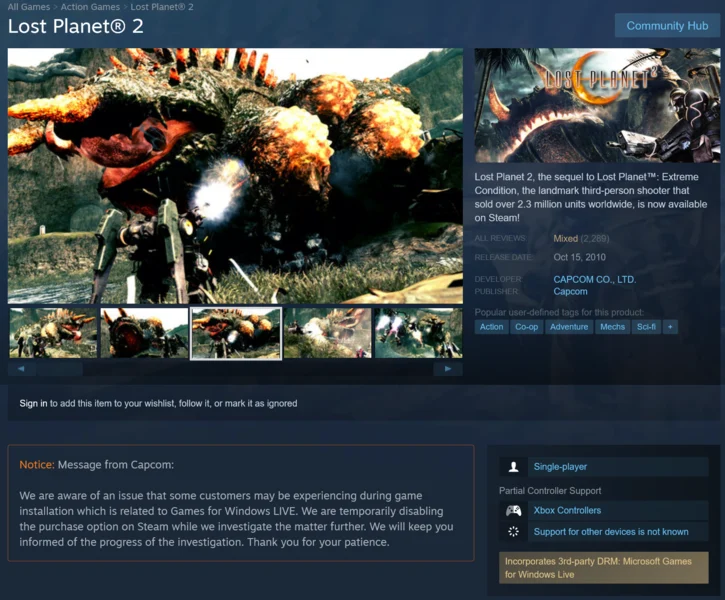Open the Action tag
Screen dimensions: 725x600
click(491, 327)
